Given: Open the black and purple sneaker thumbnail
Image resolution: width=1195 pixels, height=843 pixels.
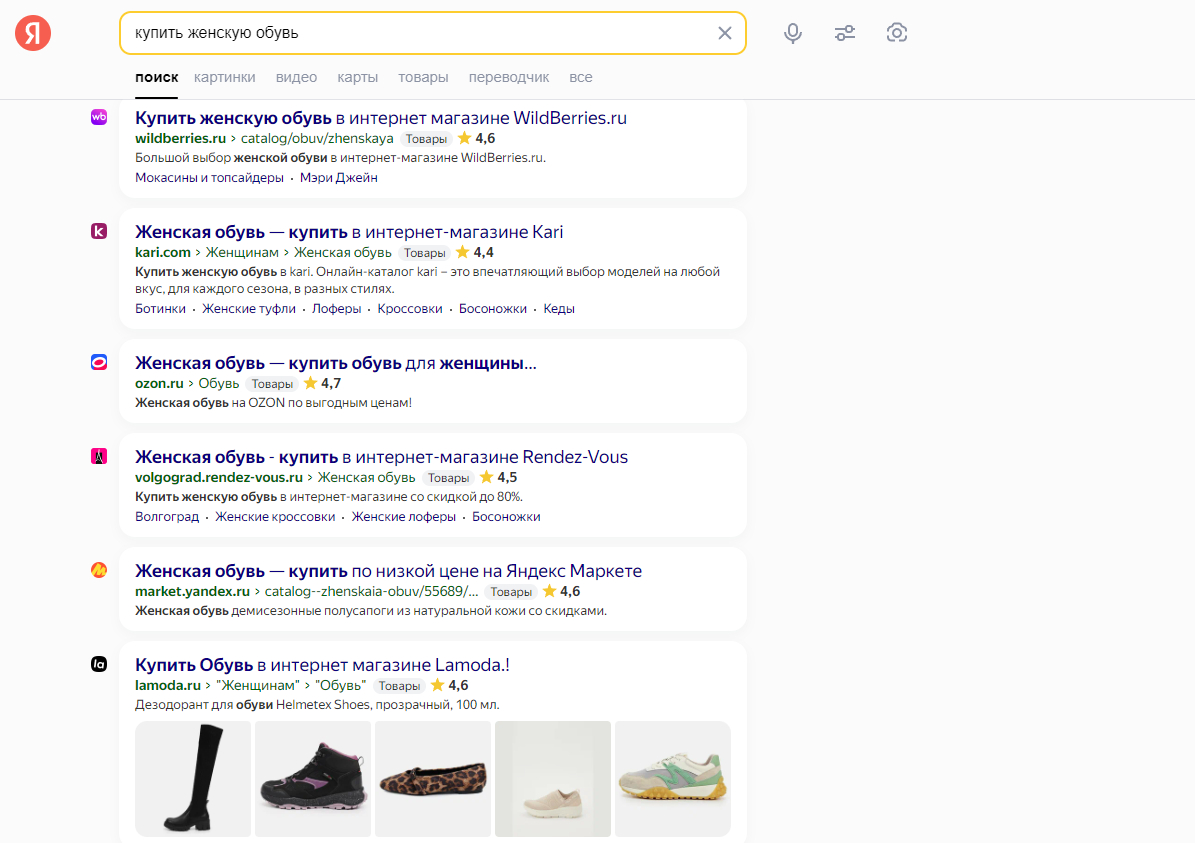Looking at the screenshot, I should pos(313,779).
